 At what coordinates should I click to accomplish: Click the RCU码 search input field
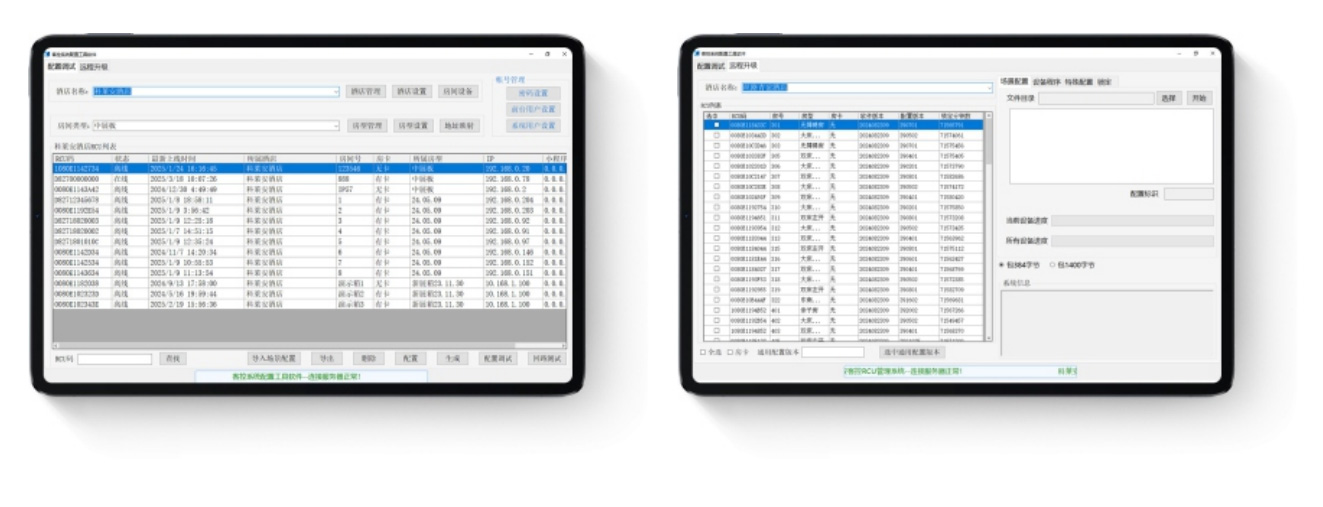tap(114, 358)
